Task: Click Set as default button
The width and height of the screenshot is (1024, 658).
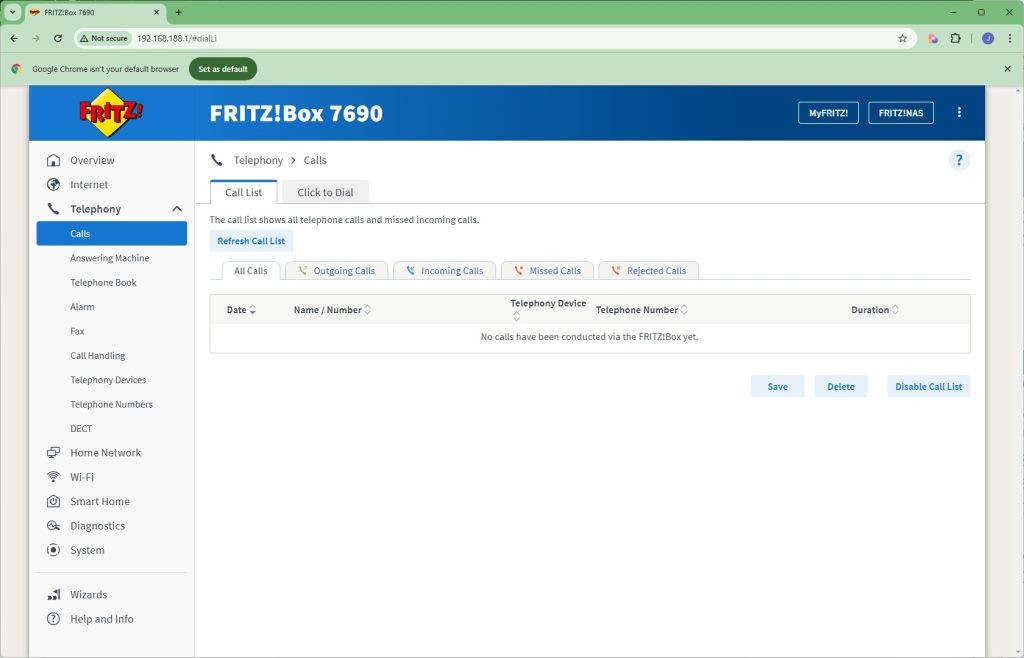Action: 223,69
